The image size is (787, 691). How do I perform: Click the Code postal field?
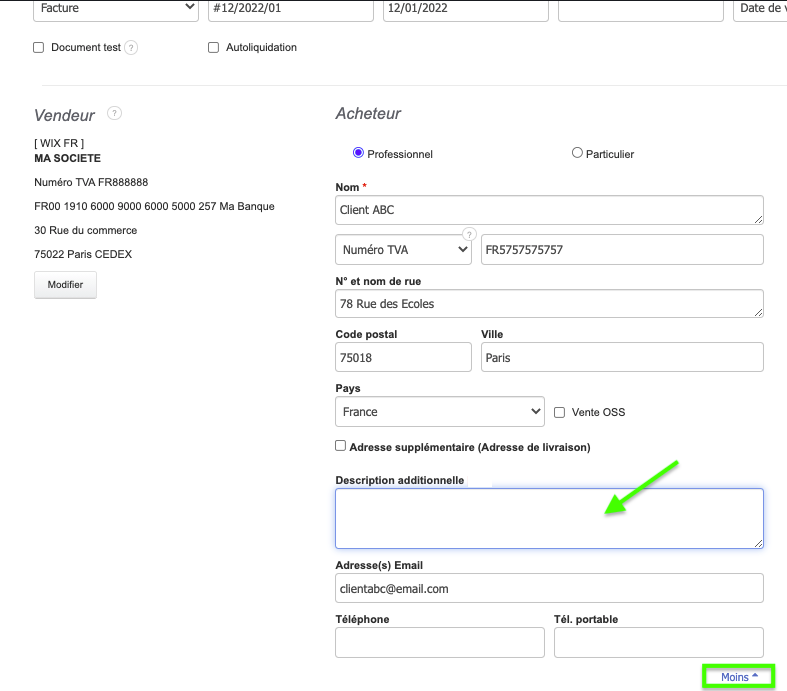click(x=403, y=357)
